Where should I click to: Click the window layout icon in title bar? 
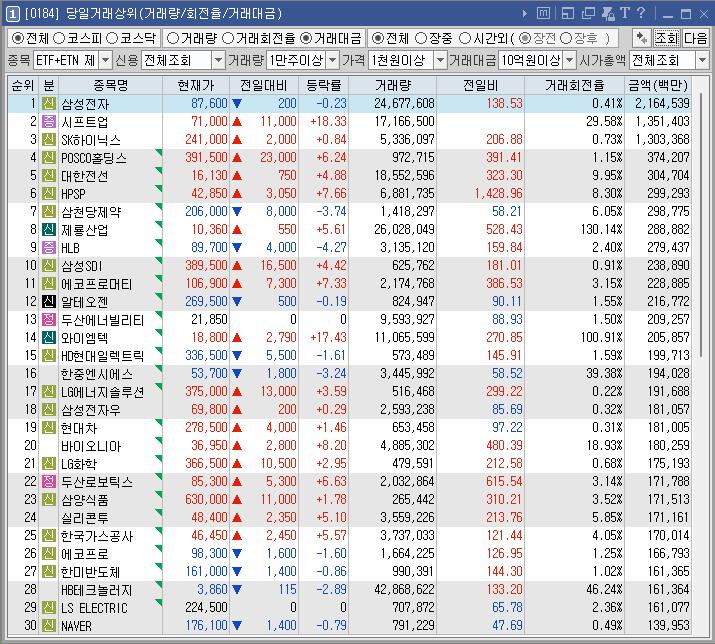click(568, 14)
